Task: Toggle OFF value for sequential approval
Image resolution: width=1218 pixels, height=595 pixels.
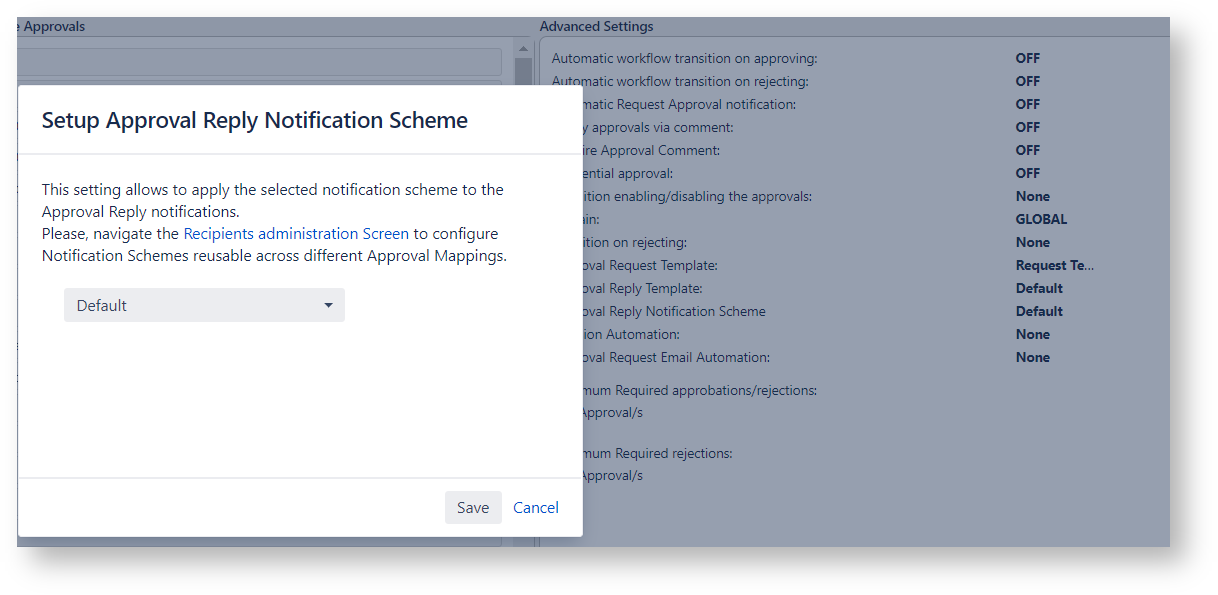Action: pyautogui.click(x=1028, y=174)
